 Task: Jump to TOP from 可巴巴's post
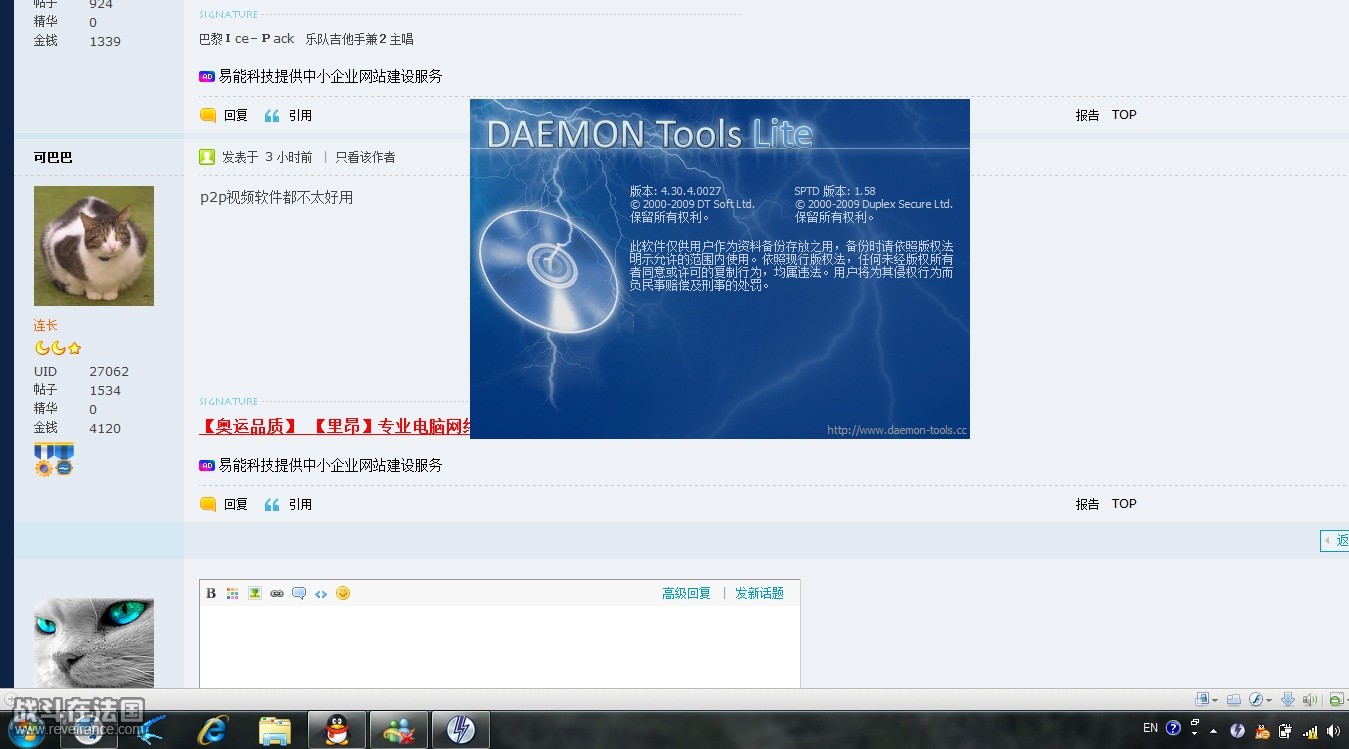pos(1124,504)
